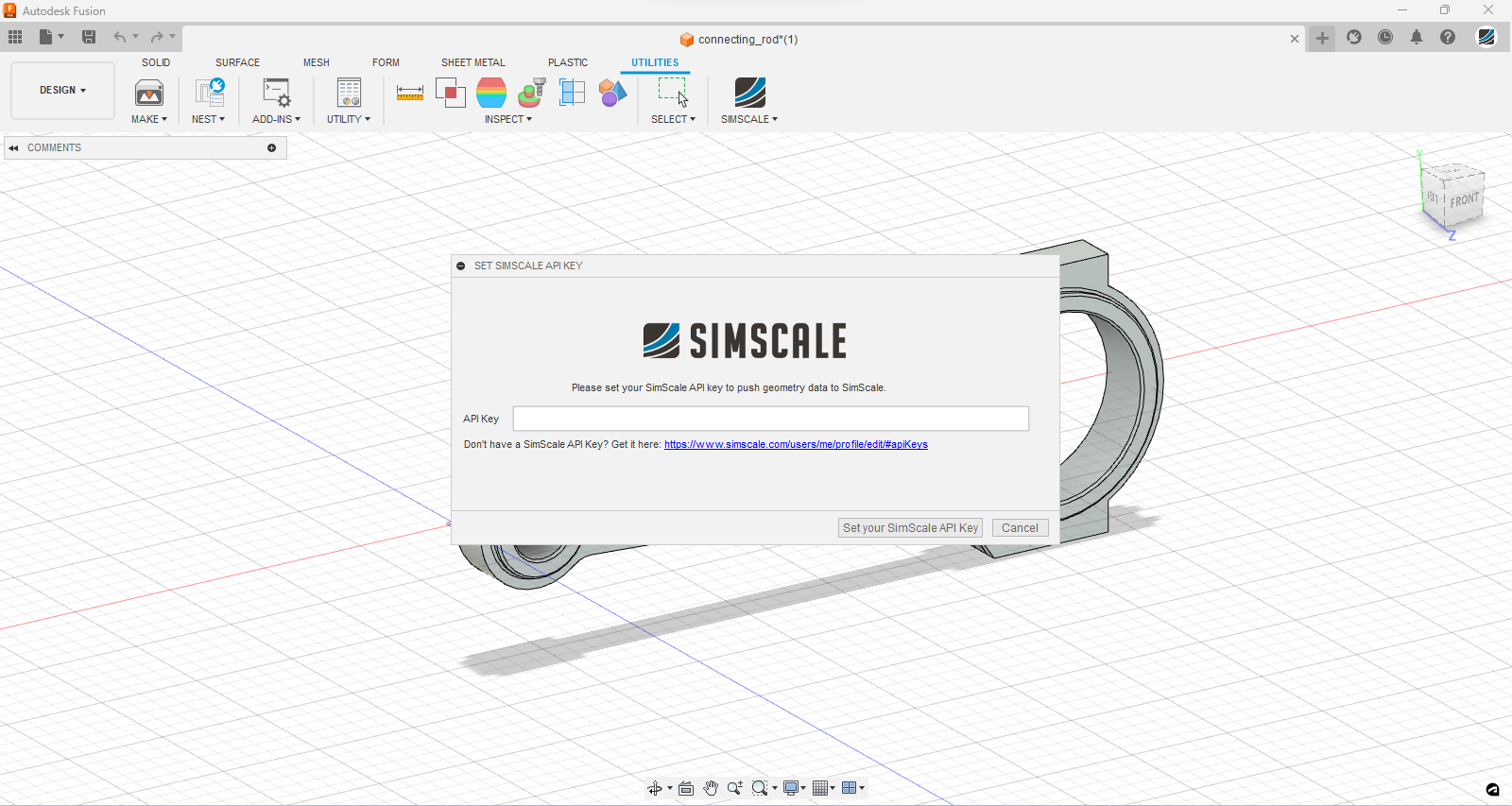
Task: Switch to the PLASTIC tab
Action: [568, 62]
